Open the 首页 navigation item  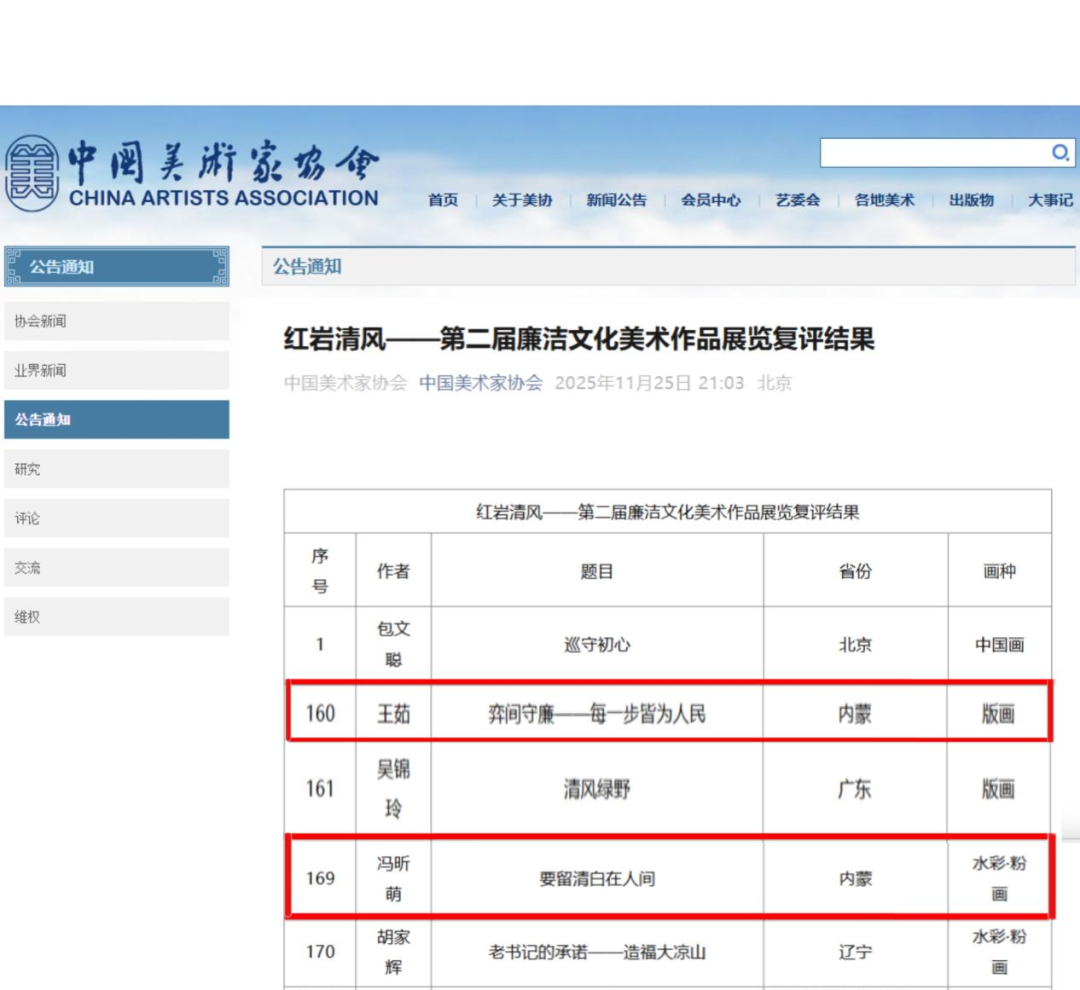[442, 200]
